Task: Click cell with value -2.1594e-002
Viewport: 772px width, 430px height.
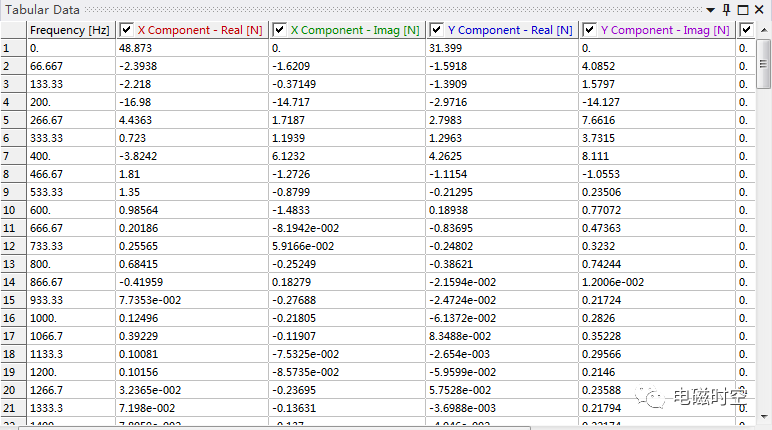Action: (502, 282)
